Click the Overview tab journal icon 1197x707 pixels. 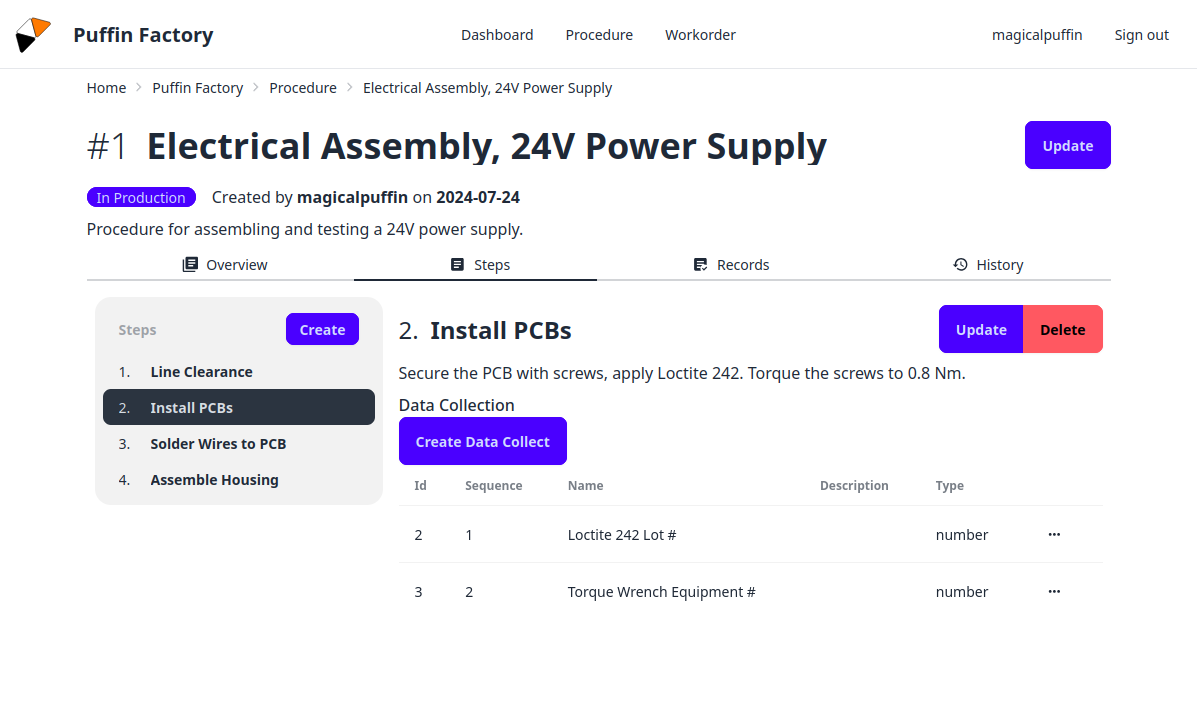point(189,264)
